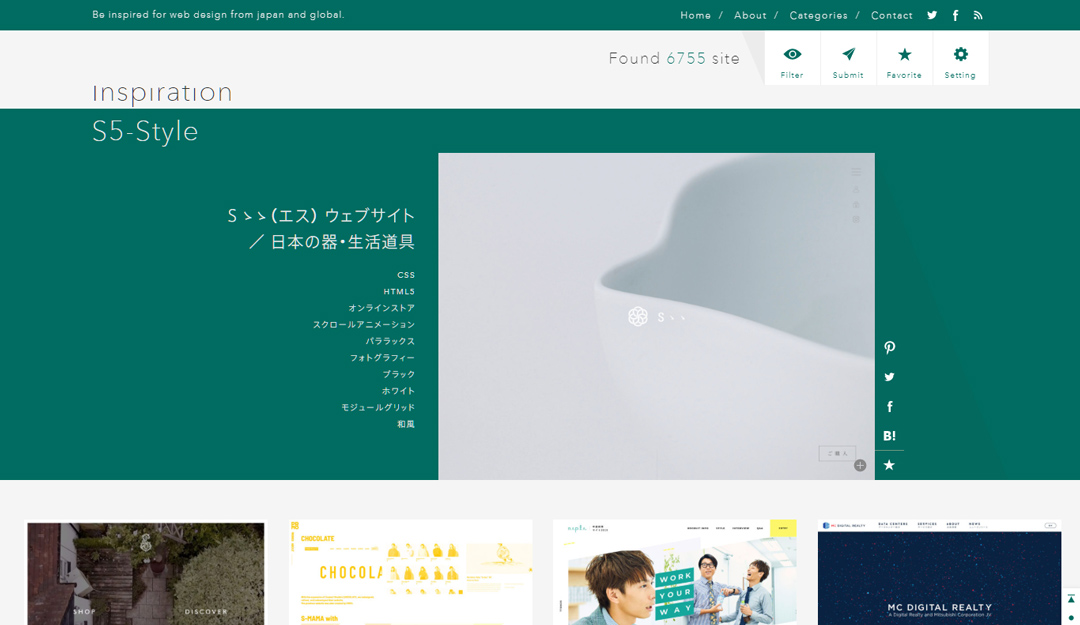Screen dimensions: 1080x625
Task: Select the HTML5 tag
Action: [x=399, y=291]
